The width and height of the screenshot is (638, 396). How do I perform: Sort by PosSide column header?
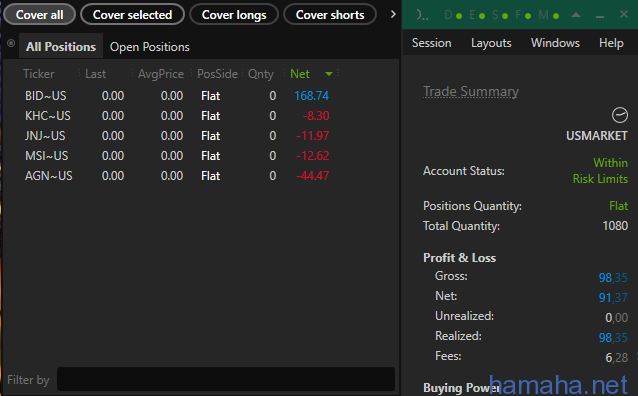tap(217, 74)
